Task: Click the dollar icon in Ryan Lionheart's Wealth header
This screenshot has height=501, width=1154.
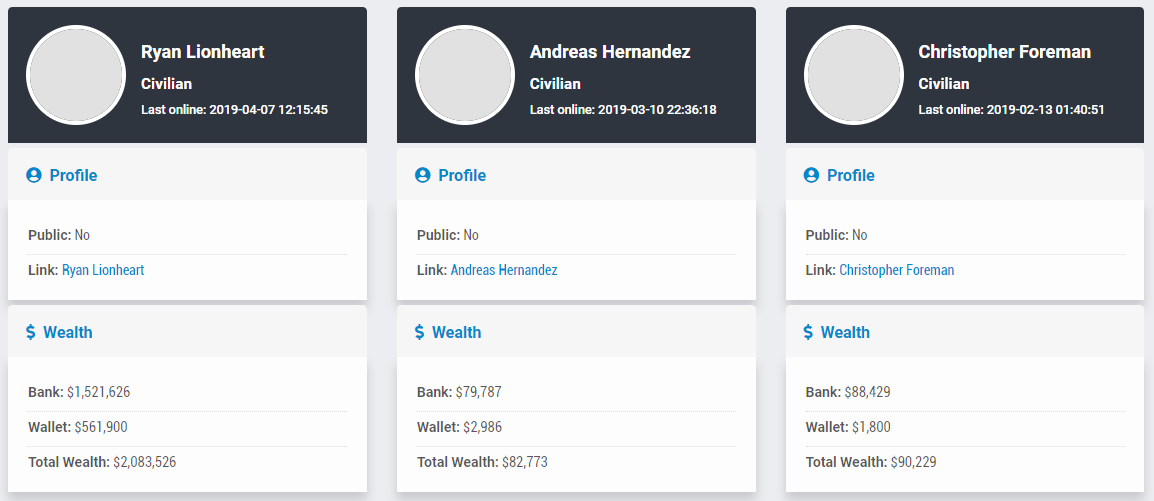Action: tap(31, 332)
